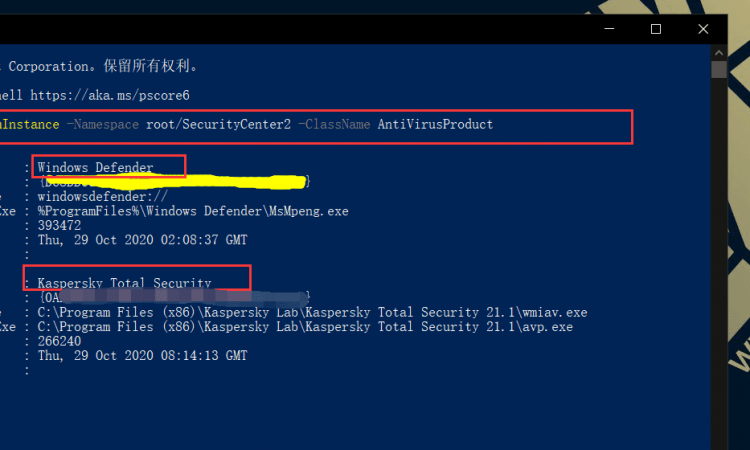Open the https://aka.ms/pscore6 link
Viewport: 750px width, 450px height.
[110, 96]
